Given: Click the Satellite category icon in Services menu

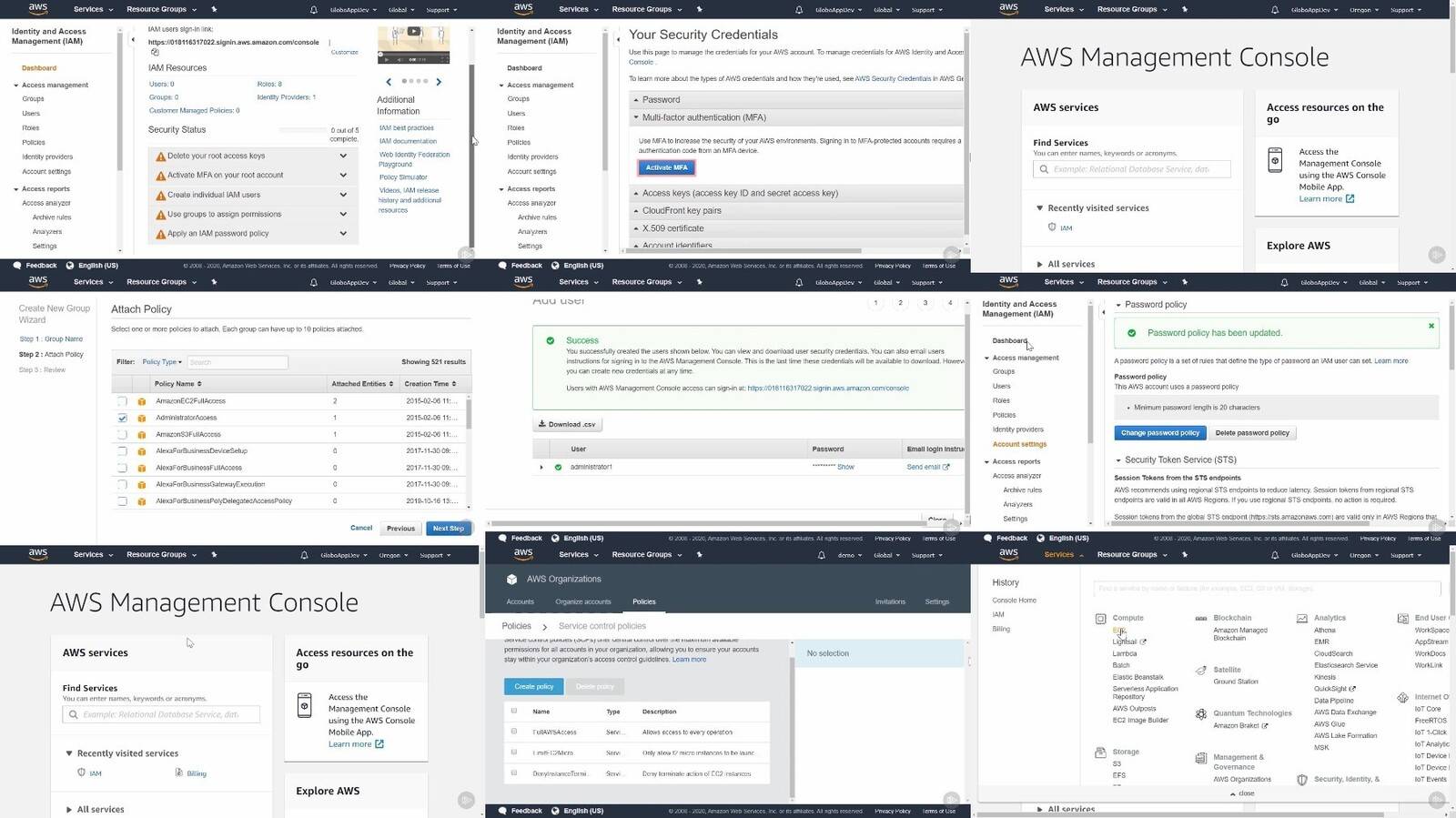Looking at the screenshot, I should (x=1201, y=671).
